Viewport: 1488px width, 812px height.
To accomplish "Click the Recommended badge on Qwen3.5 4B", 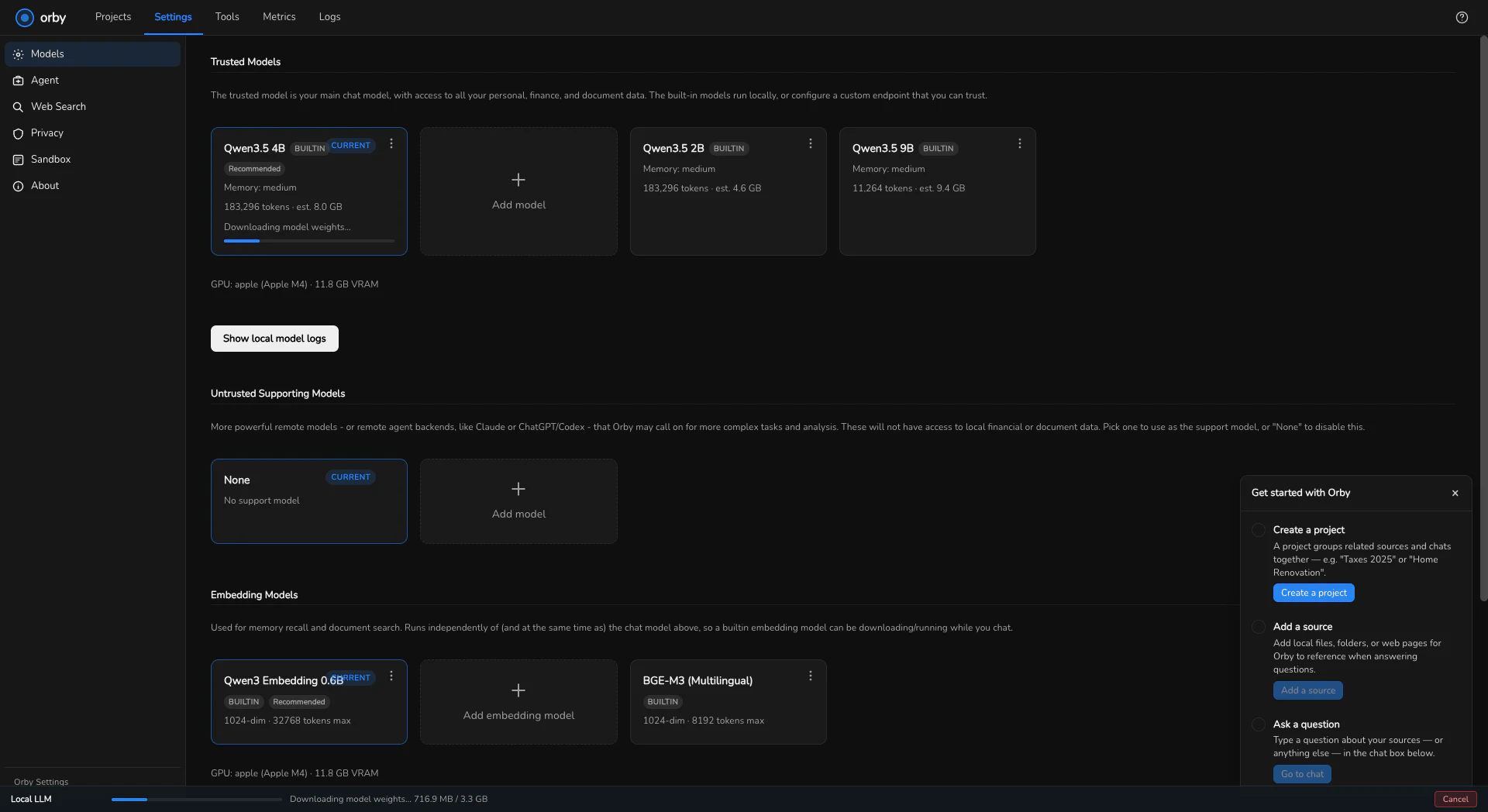I will click(254, 169).
